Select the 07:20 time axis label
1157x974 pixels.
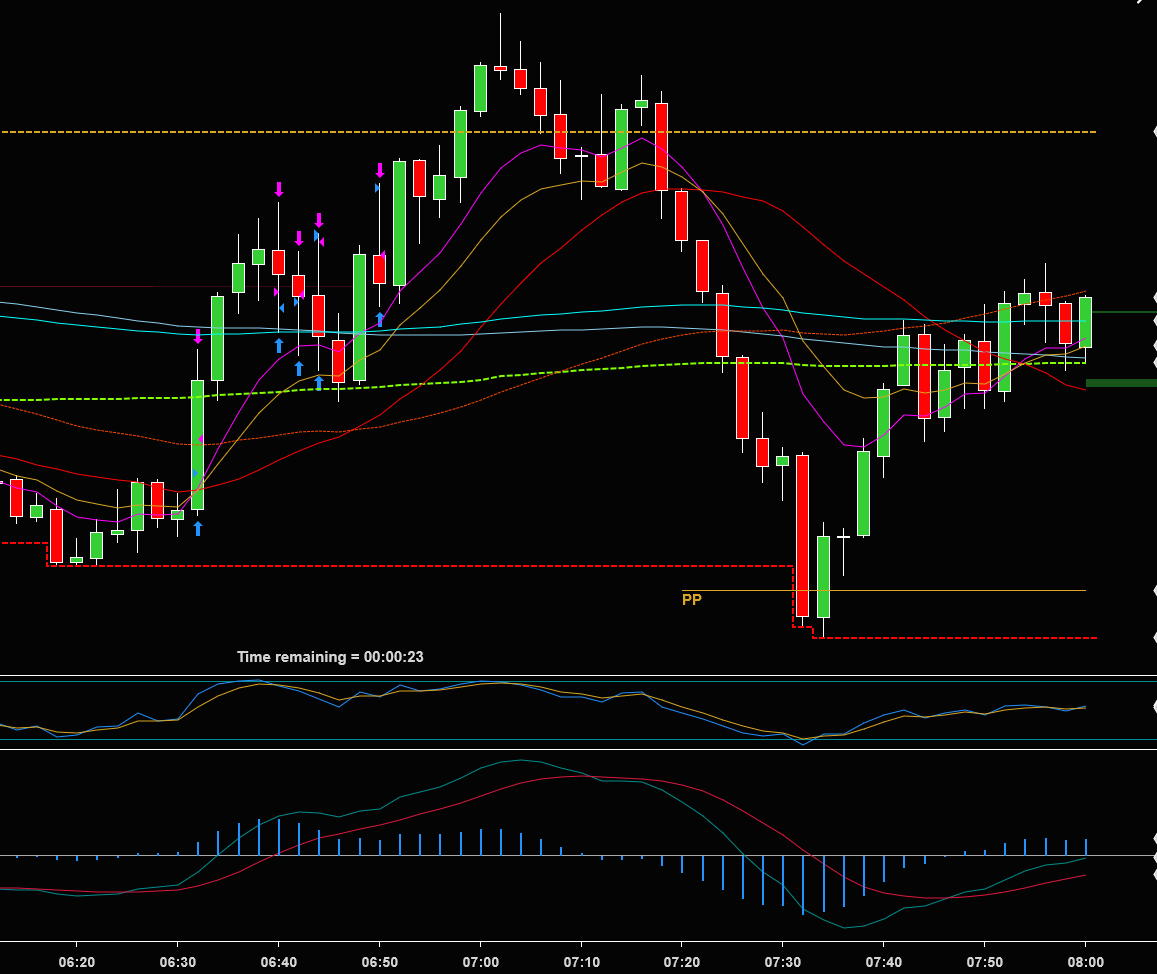click(682, 962)
